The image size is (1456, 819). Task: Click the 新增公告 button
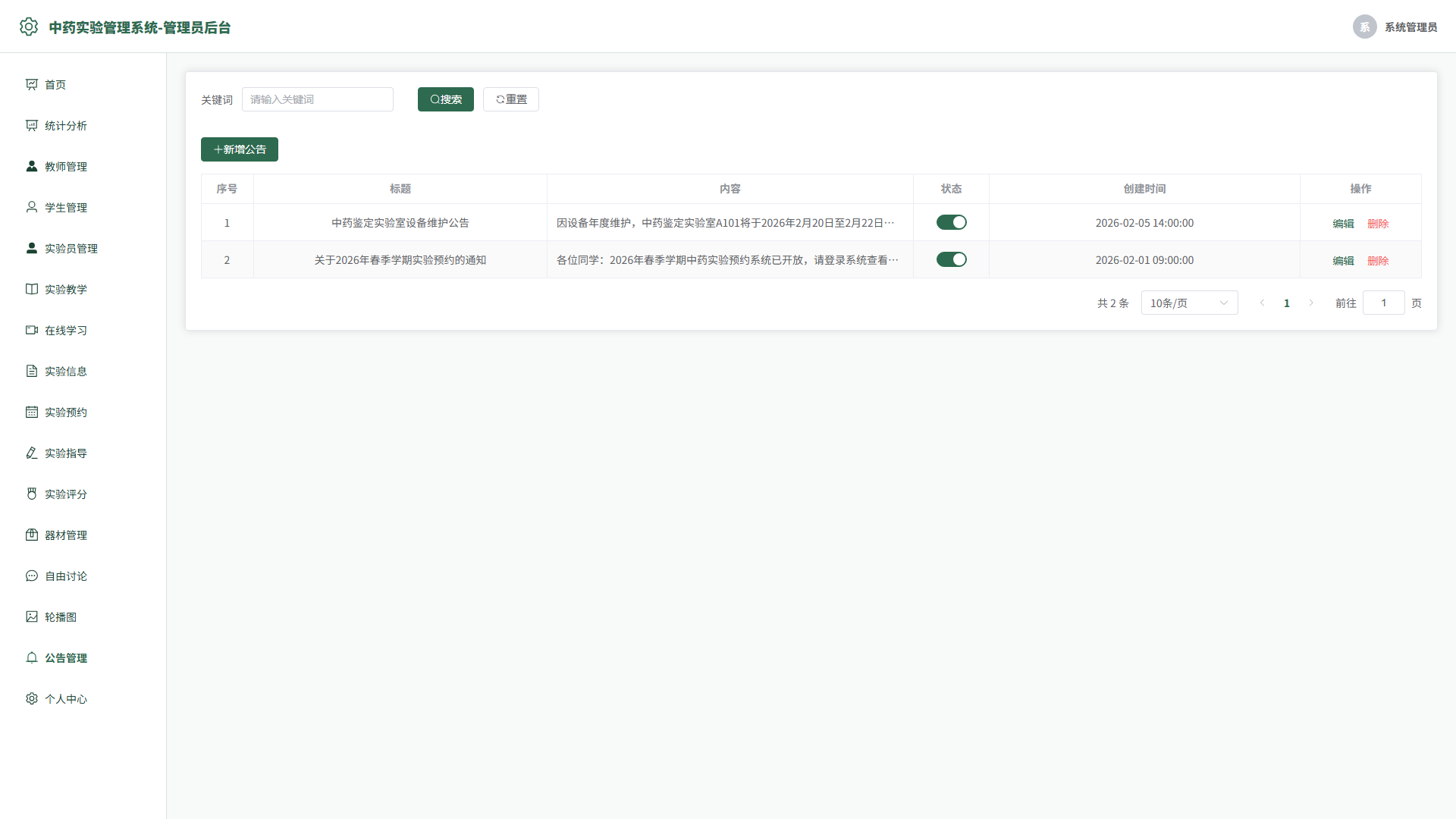(x=240, y=149)
